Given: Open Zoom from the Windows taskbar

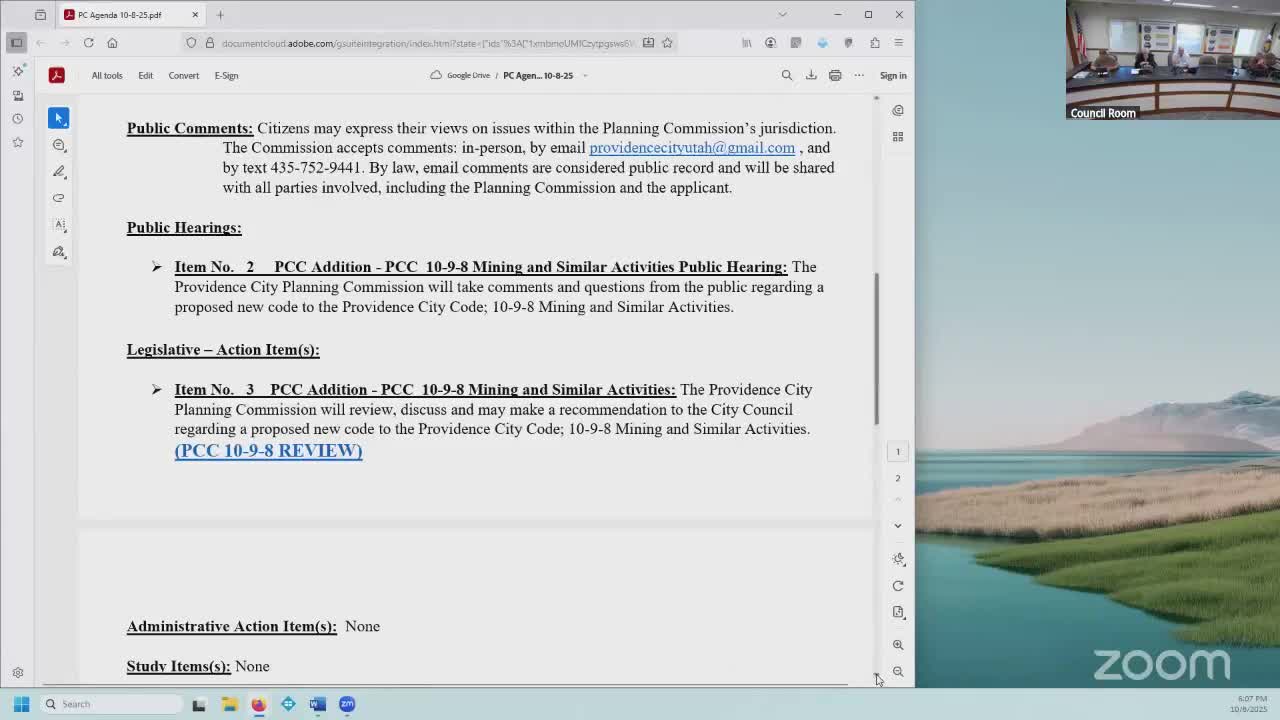Looking at the screenshot, I should pos(347,704).
